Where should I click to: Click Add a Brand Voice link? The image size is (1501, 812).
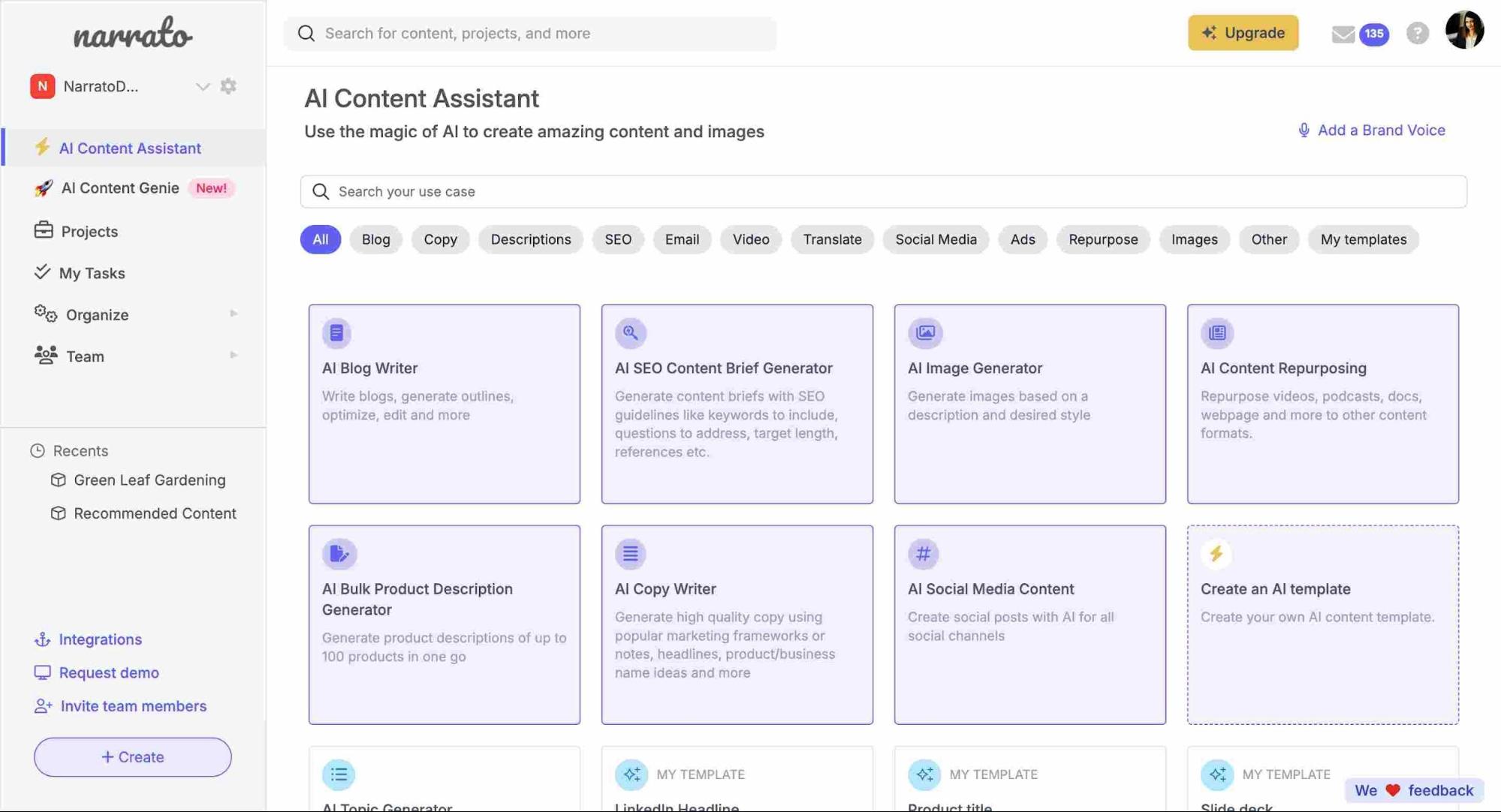[1371, 130]
